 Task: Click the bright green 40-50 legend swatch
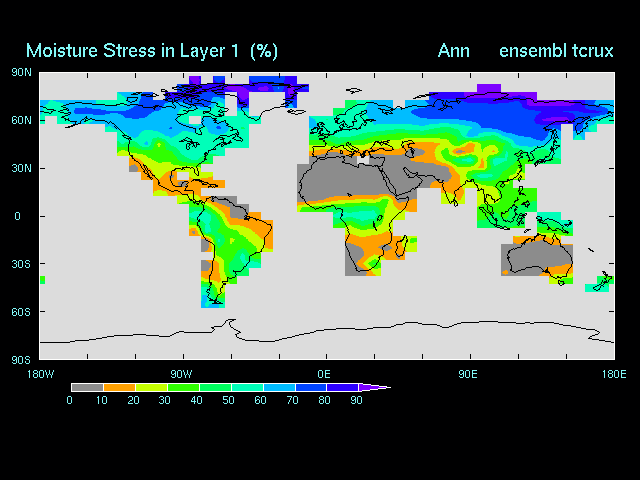[216, 387]
